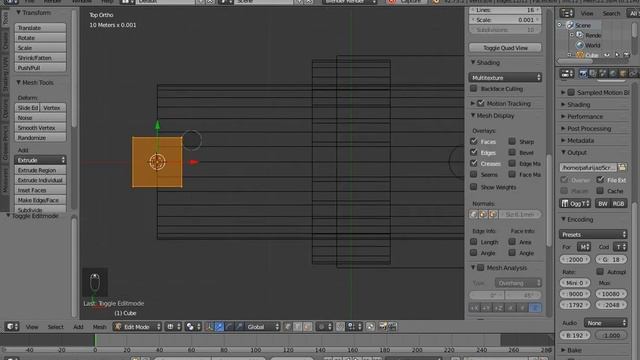640x360 pixels.
Task: Open the outliner Search menu
Action: click(611, 13)
